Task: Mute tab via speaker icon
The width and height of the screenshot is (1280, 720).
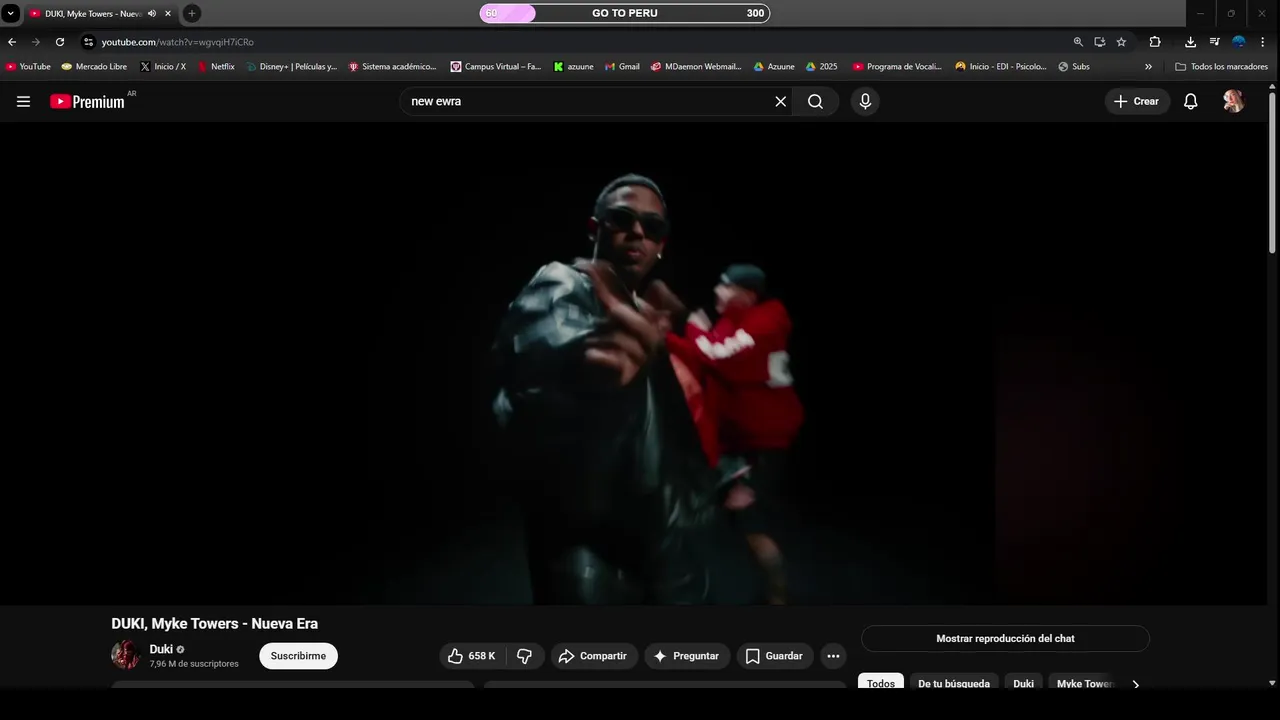Action: 152,13
